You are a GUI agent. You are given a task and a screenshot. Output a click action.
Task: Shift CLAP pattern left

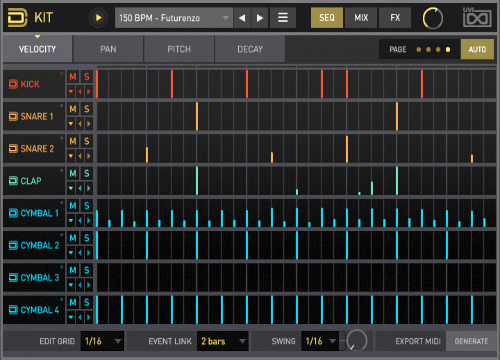click(x=80, y=188)
